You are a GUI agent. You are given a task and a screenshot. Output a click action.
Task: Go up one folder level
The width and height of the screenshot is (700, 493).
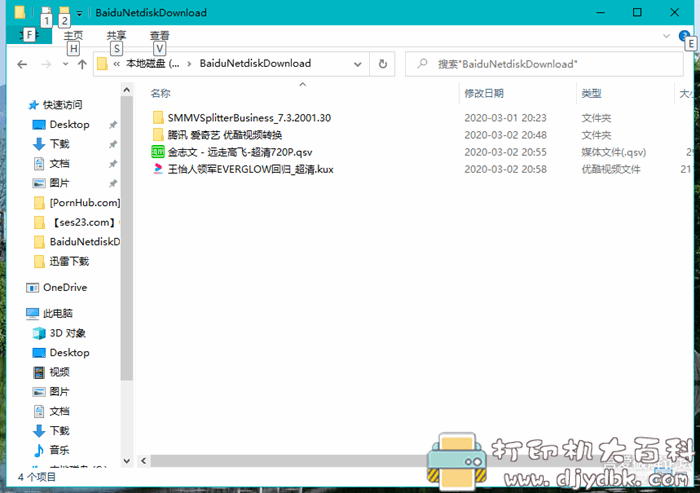tap(82, 64)
